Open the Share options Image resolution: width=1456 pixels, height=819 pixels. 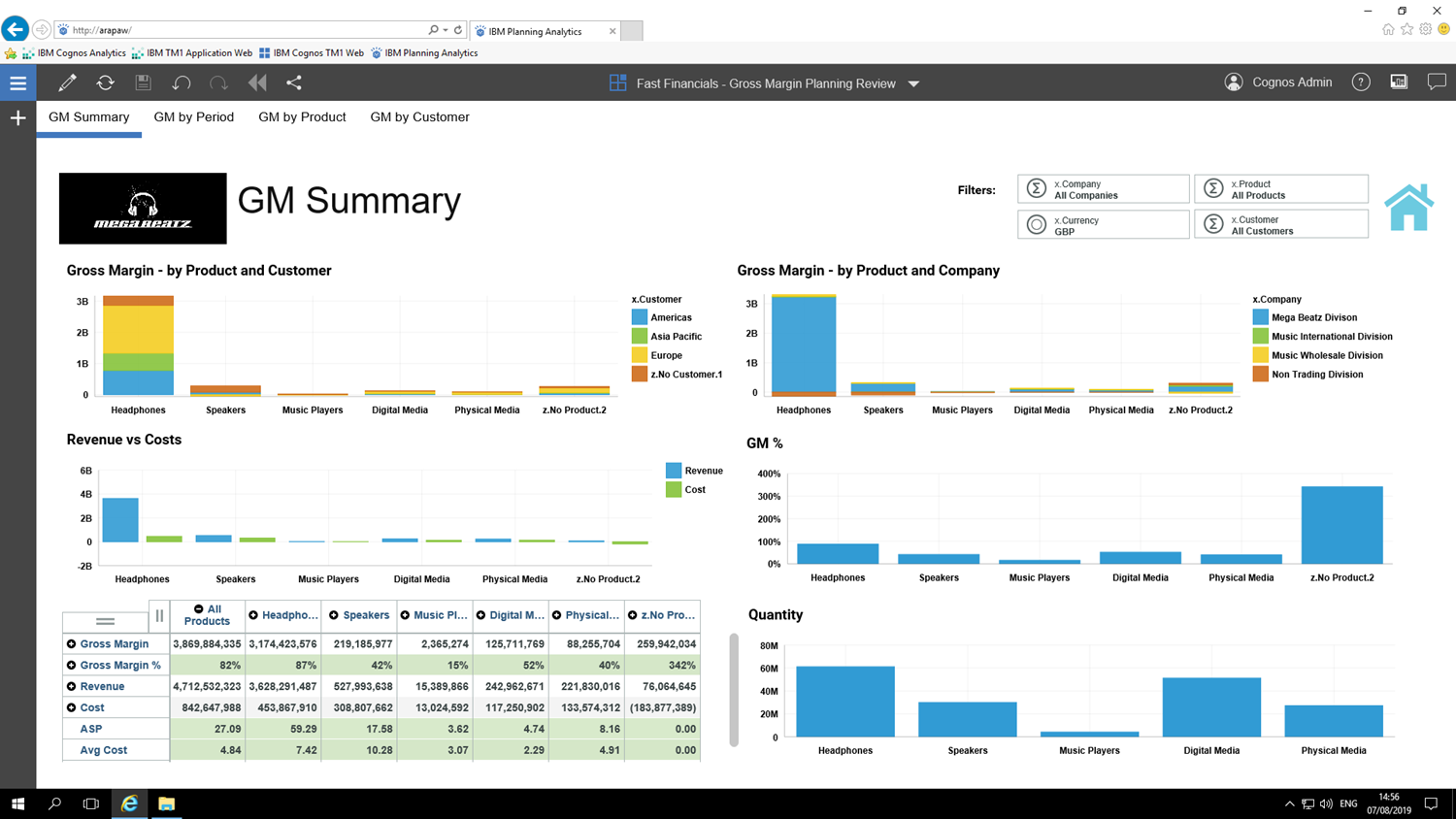pos(294,82)
